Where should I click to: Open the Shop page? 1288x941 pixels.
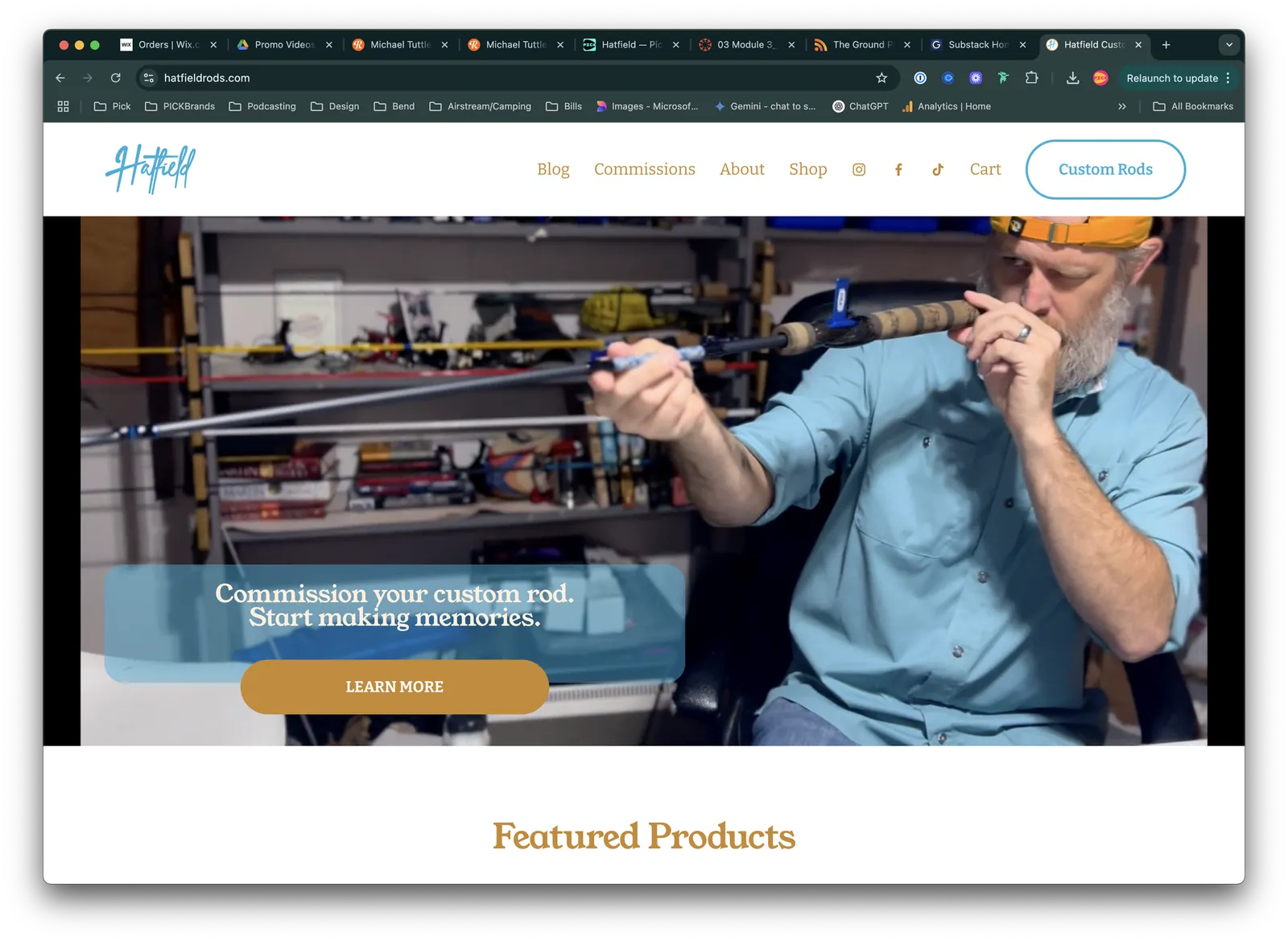pos(808,170)
